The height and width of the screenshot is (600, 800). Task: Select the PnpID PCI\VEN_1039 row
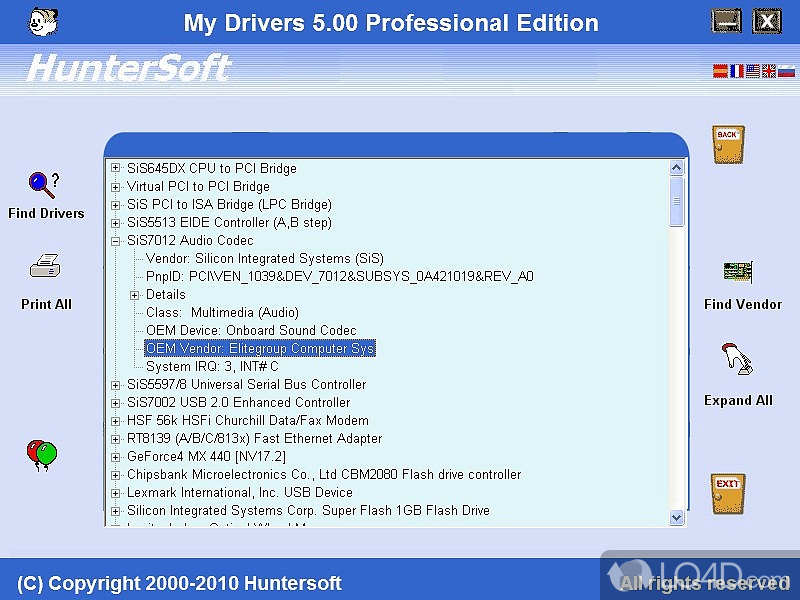coord(340,277)
